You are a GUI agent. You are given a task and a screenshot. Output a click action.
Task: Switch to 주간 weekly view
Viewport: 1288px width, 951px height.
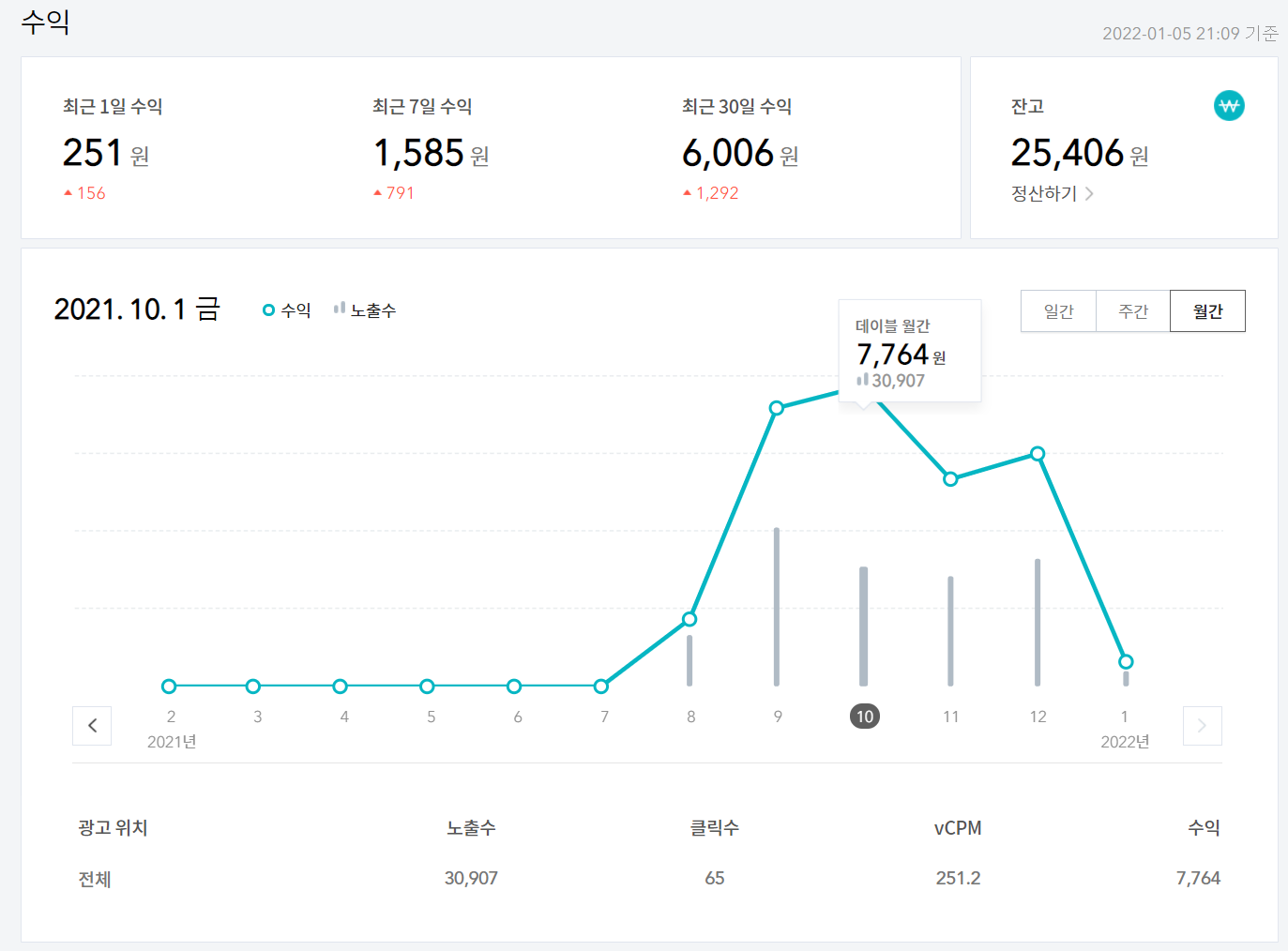[1133, 311]
